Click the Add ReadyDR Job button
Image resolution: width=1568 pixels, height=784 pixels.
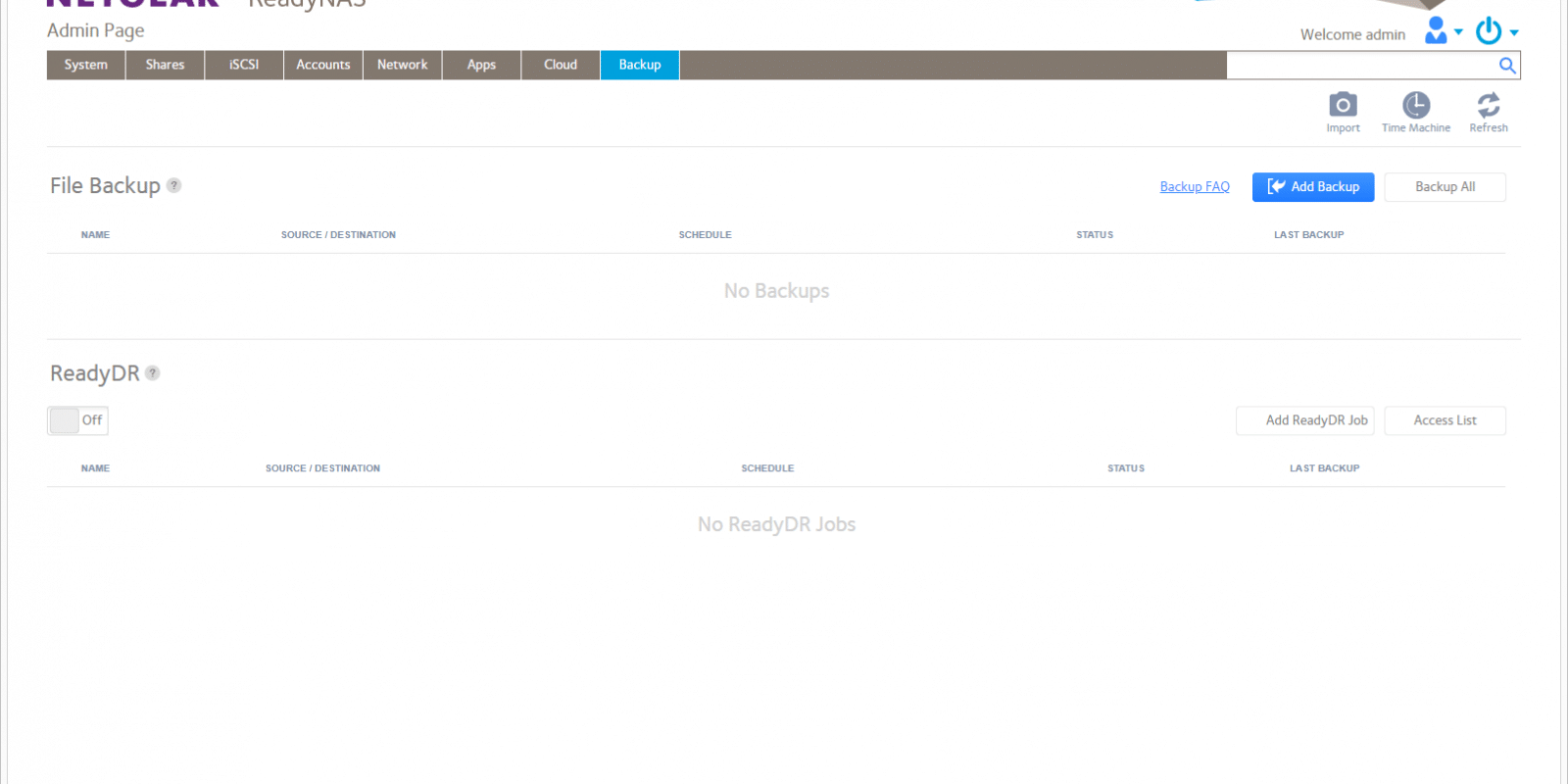1305,420
